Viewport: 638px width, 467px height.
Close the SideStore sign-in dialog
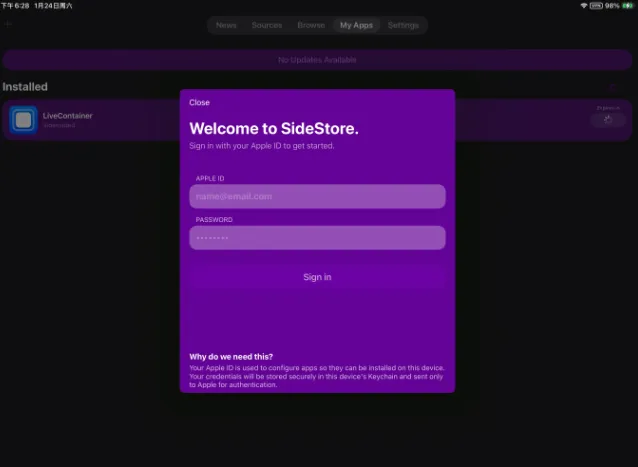point(199,103)
